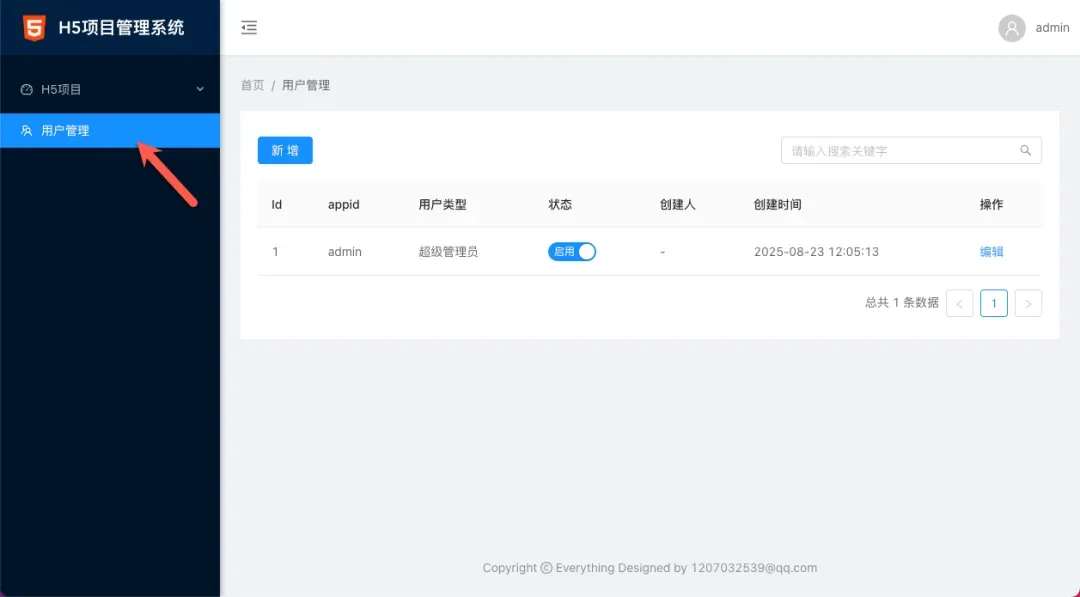Toggle the 启用 status switch for admin
Viewport: 1080px width, 597px height.
click(572, 252)
